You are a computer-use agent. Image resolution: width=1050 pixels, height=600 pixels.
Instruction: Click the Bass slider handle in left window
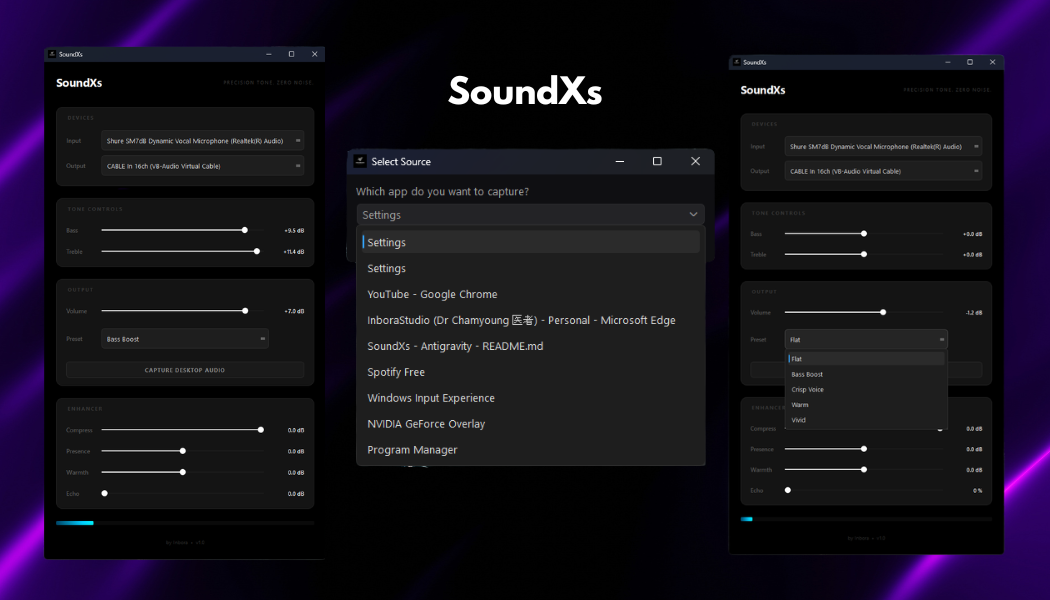pyautogui.click(x=245, y=230)
